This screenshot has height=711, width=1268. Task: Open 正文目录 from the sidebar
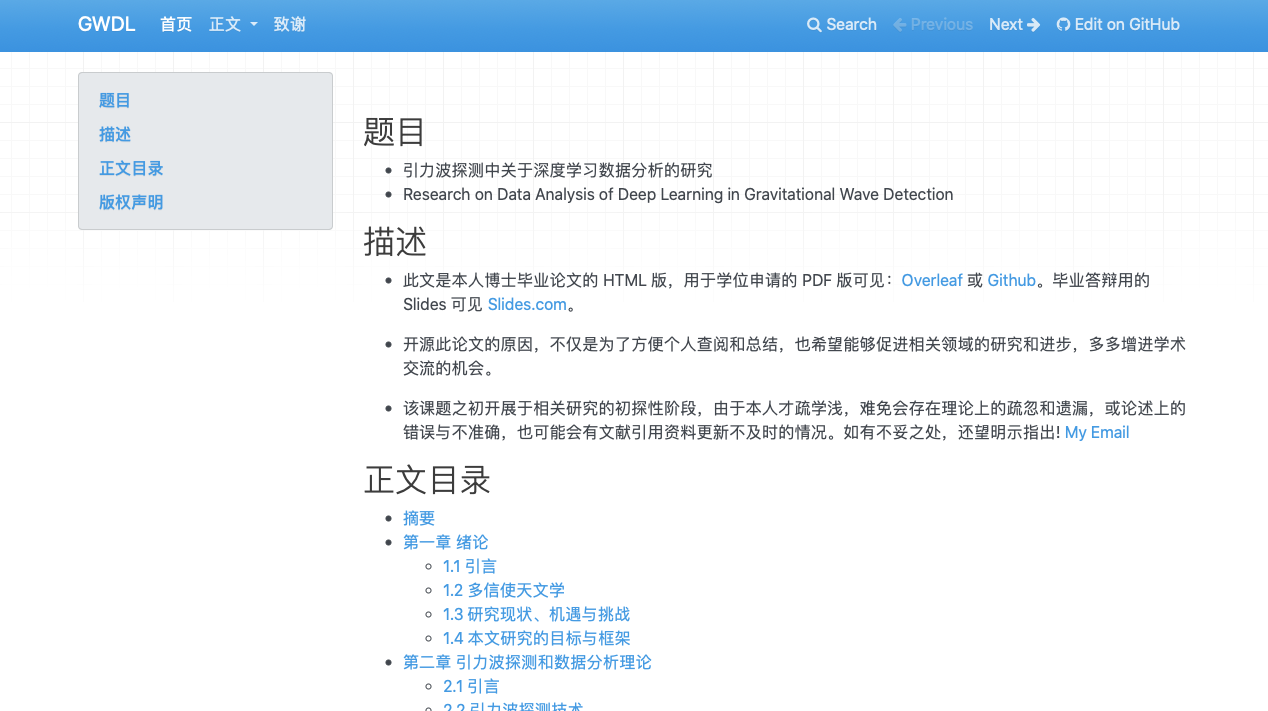pos(131,168)
